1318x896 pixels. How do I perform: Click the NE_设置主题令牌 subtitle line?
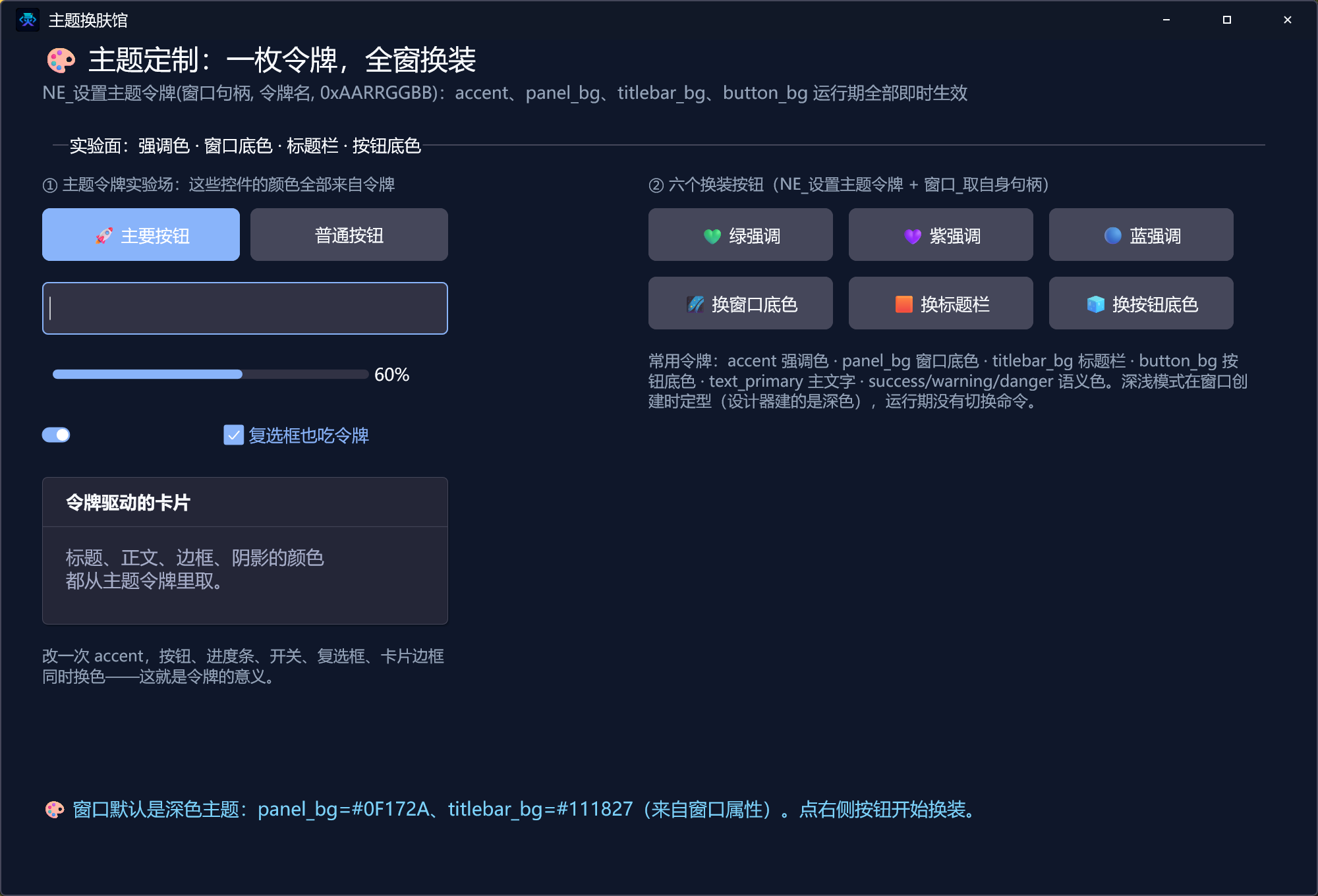tap(505, 93)
